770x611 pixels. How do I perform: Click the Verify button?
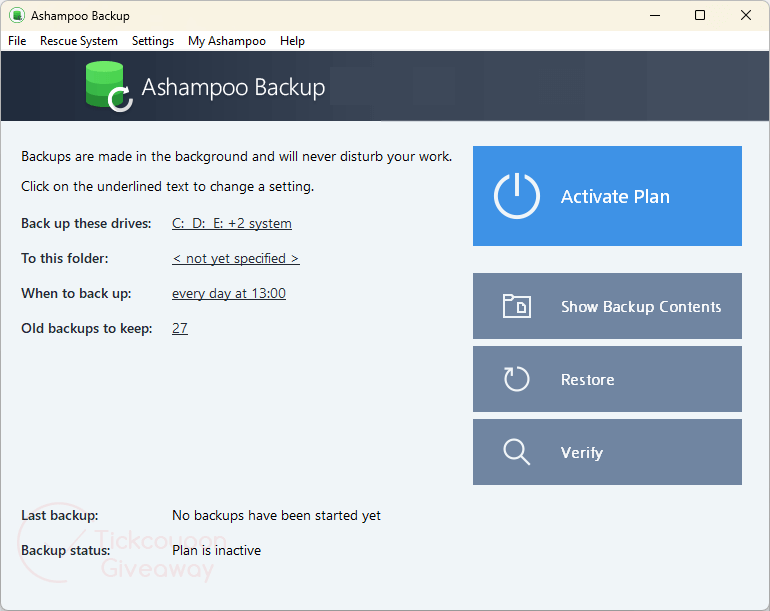tap(607, 452)
